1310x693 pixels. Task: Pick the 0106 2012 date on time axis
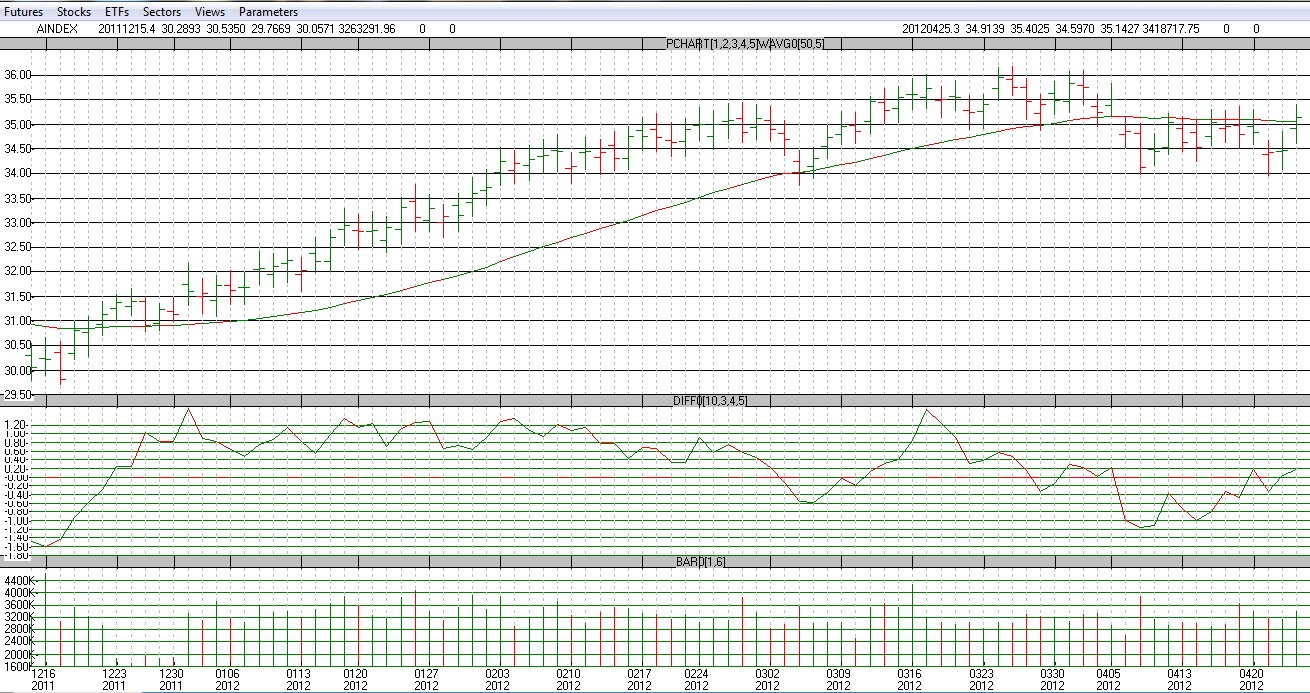(x=227, y=679)
